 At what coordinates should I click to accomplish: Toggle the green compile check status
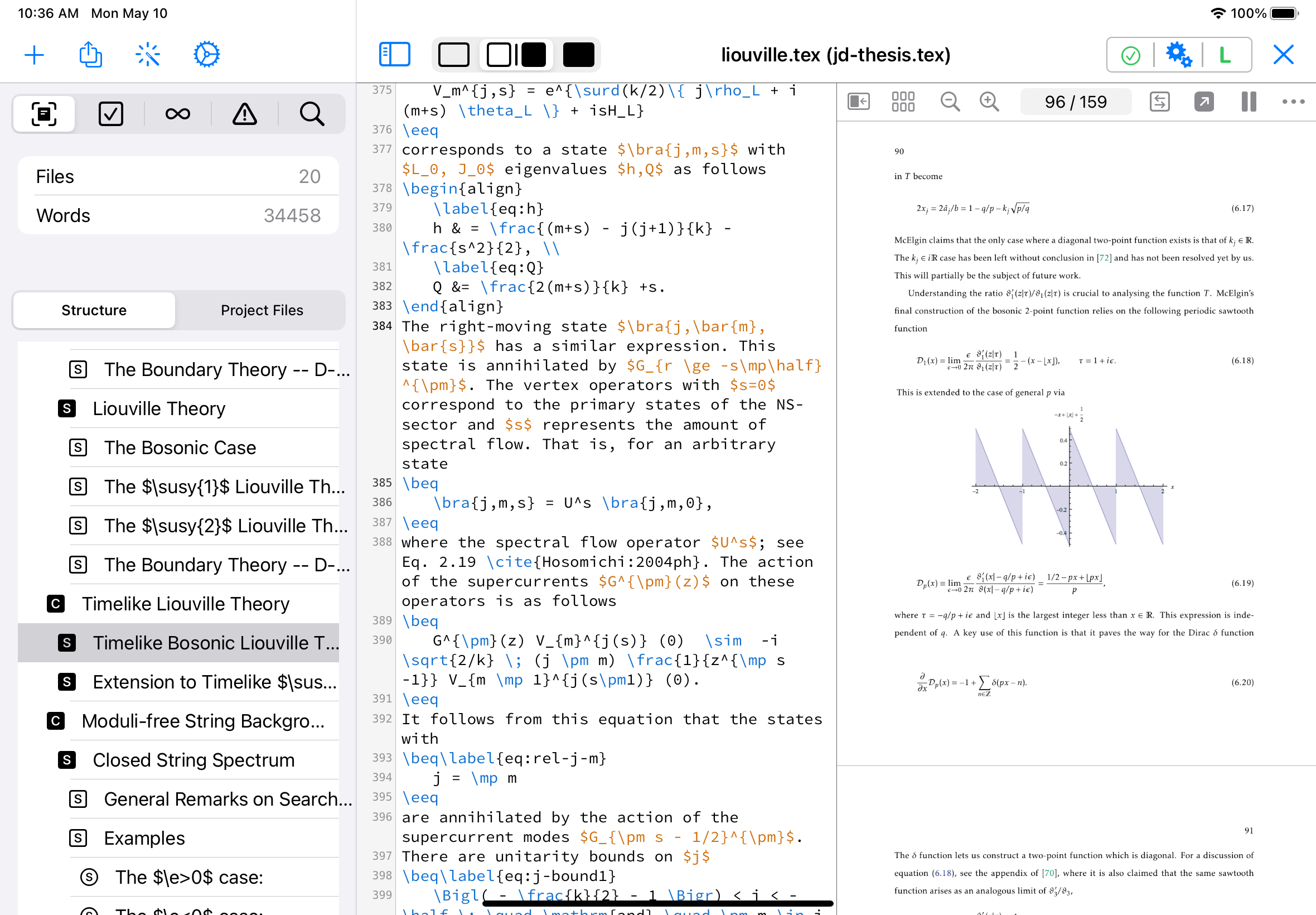[1131, 54]
